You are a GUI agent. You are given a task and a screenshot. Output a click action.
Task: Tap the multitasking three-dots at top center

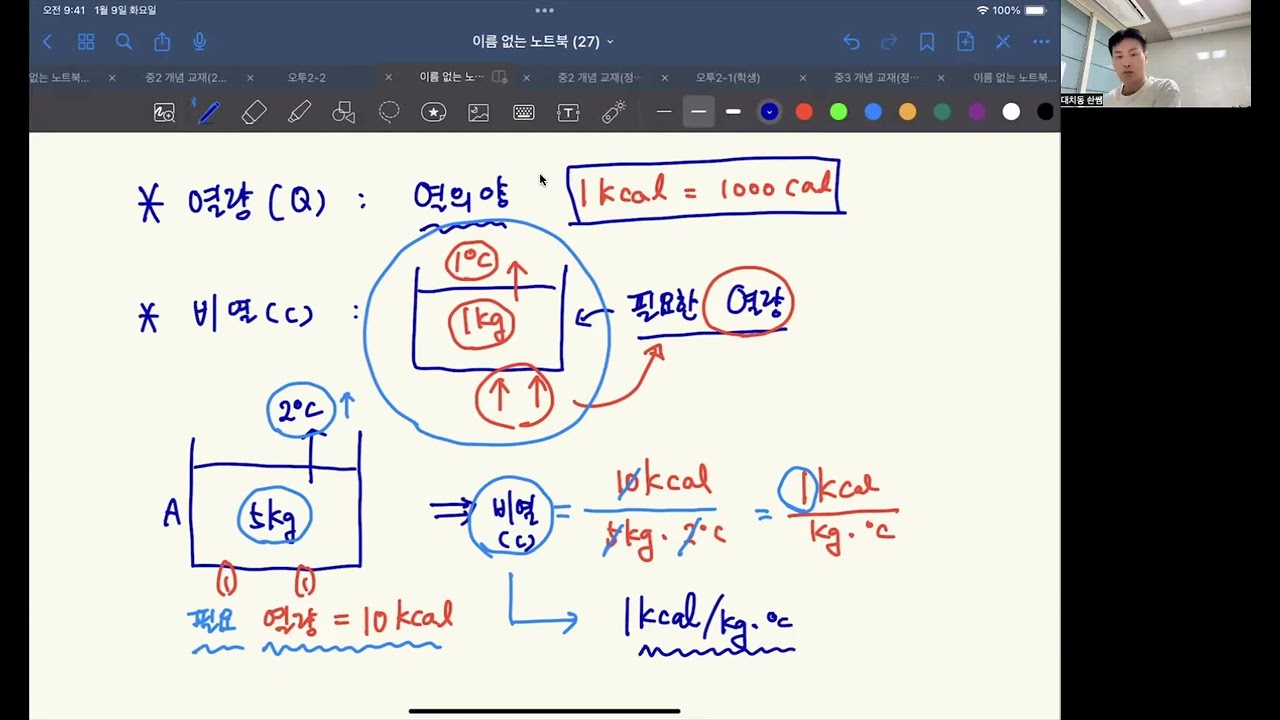(544, 11)
